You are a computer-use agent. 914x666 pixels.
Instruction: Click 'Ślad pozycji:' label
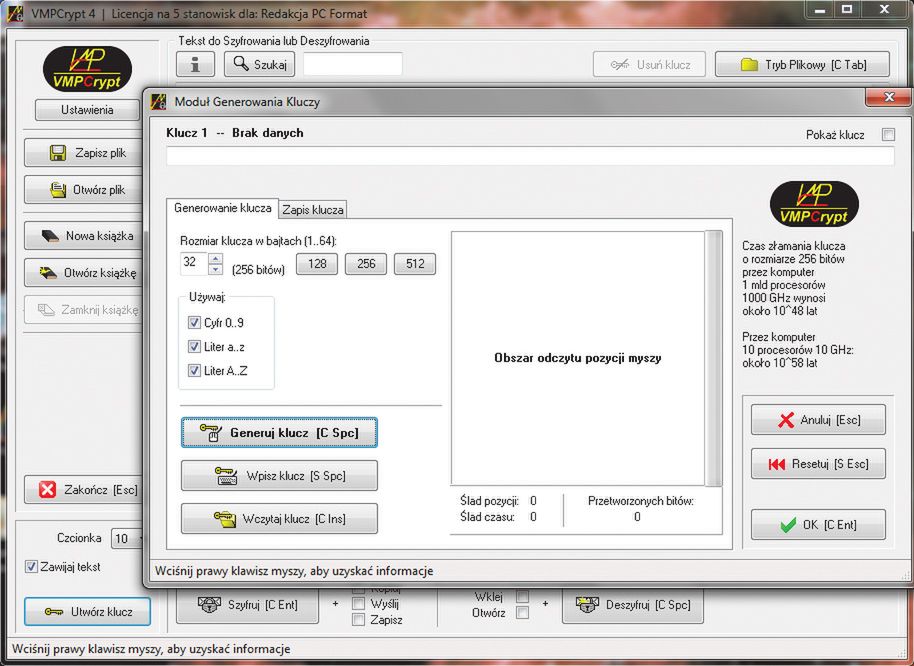pos(489,501)
